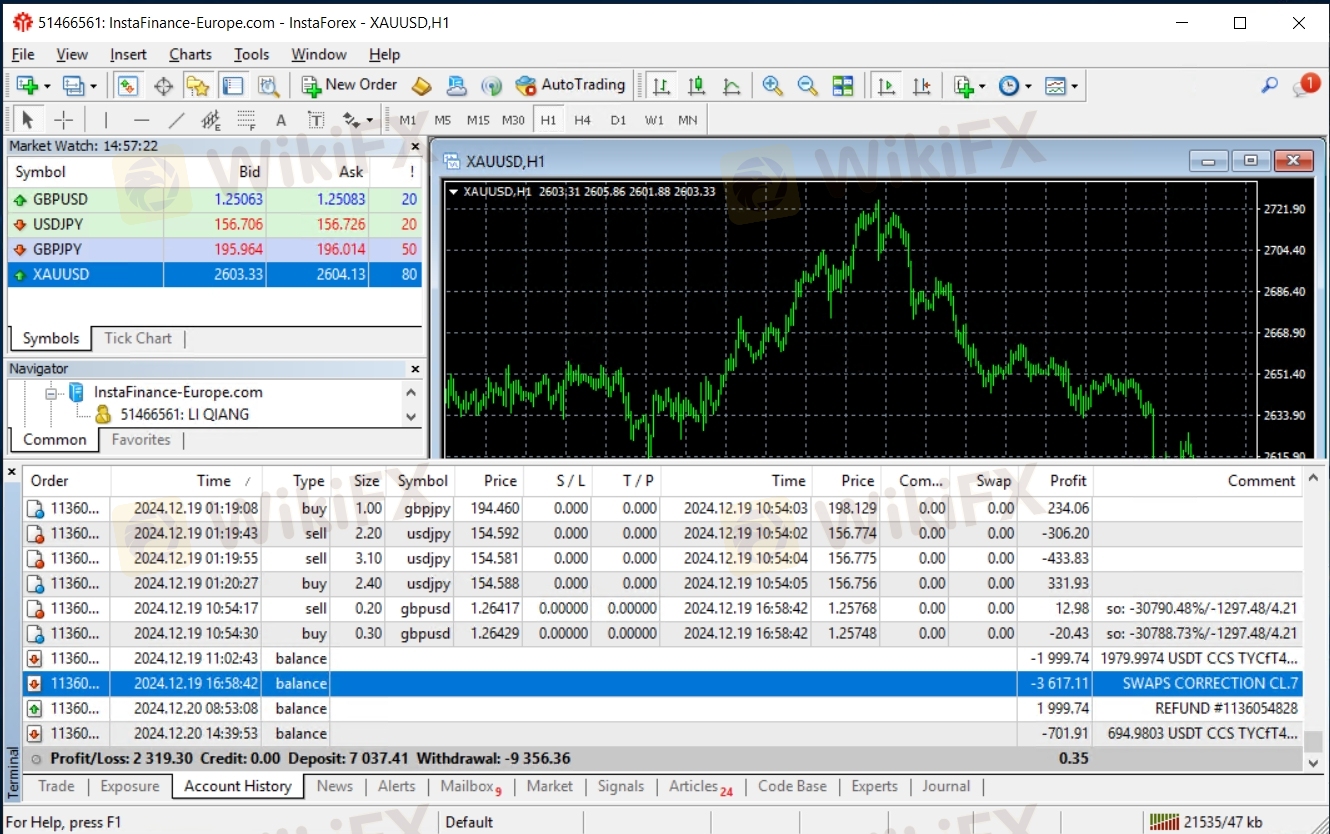The height and width of the screenshot is (834, 1330).
Task: Switch chart to candlesticks view
Action: pos(697,86)
